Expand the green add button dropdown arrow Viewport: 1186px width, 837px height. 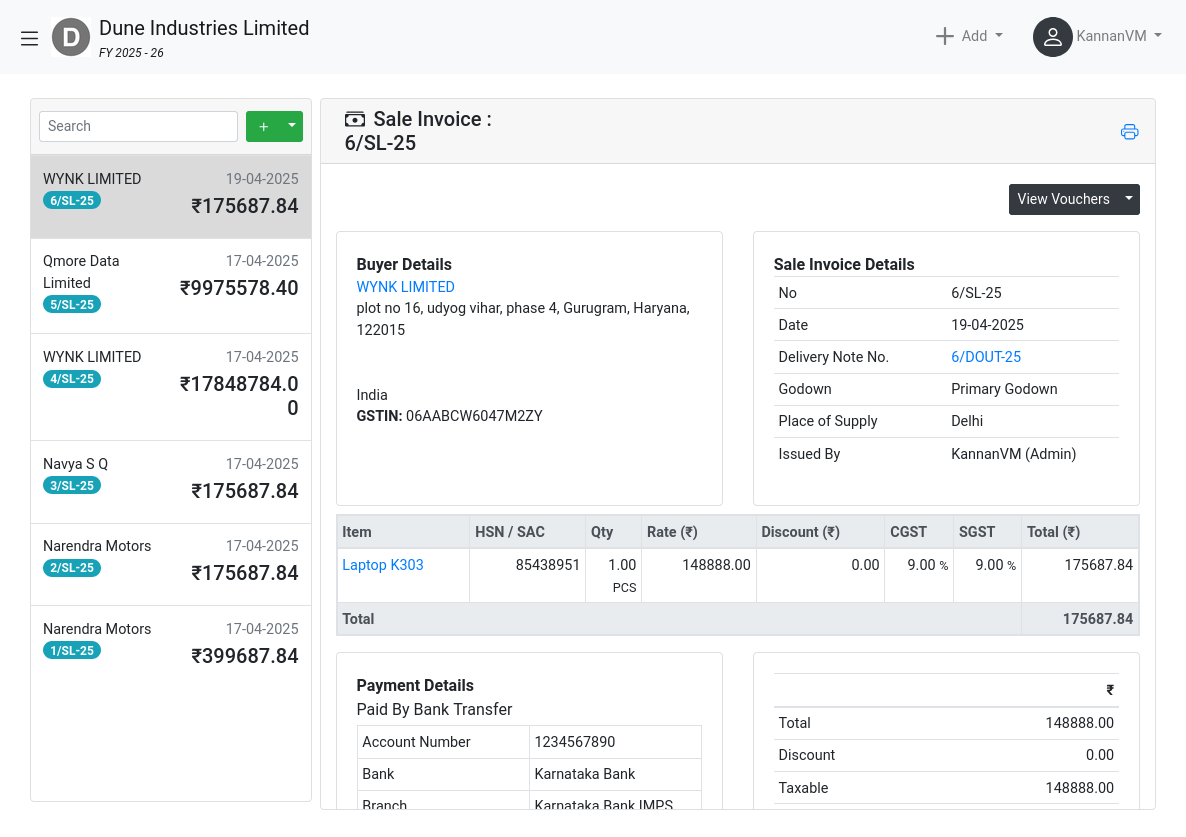(x=292, y=126)
